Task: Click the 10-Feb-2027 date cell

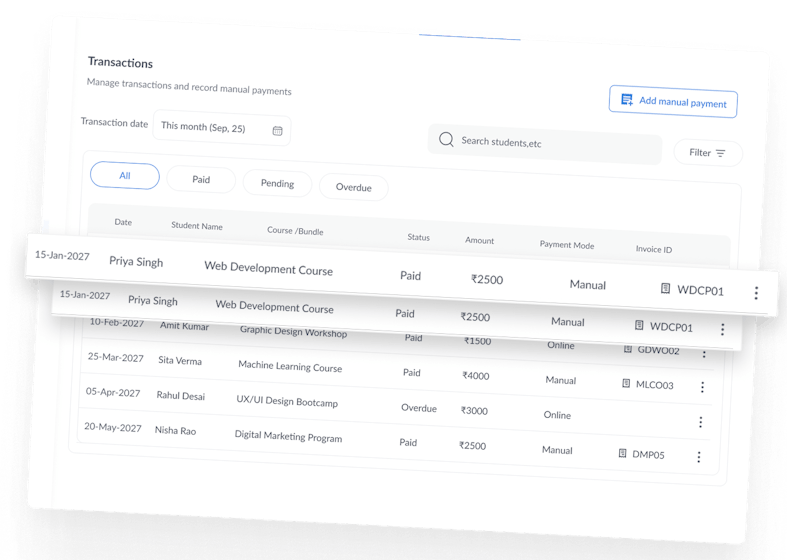Action: (116, 323)
